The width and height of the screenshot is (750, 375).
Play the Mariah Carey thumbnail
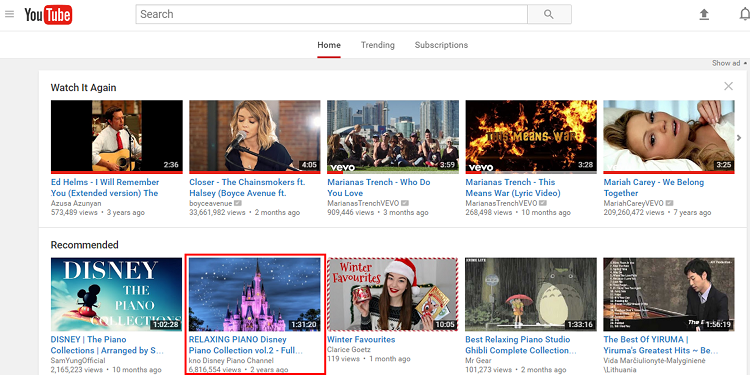point(669,136)
